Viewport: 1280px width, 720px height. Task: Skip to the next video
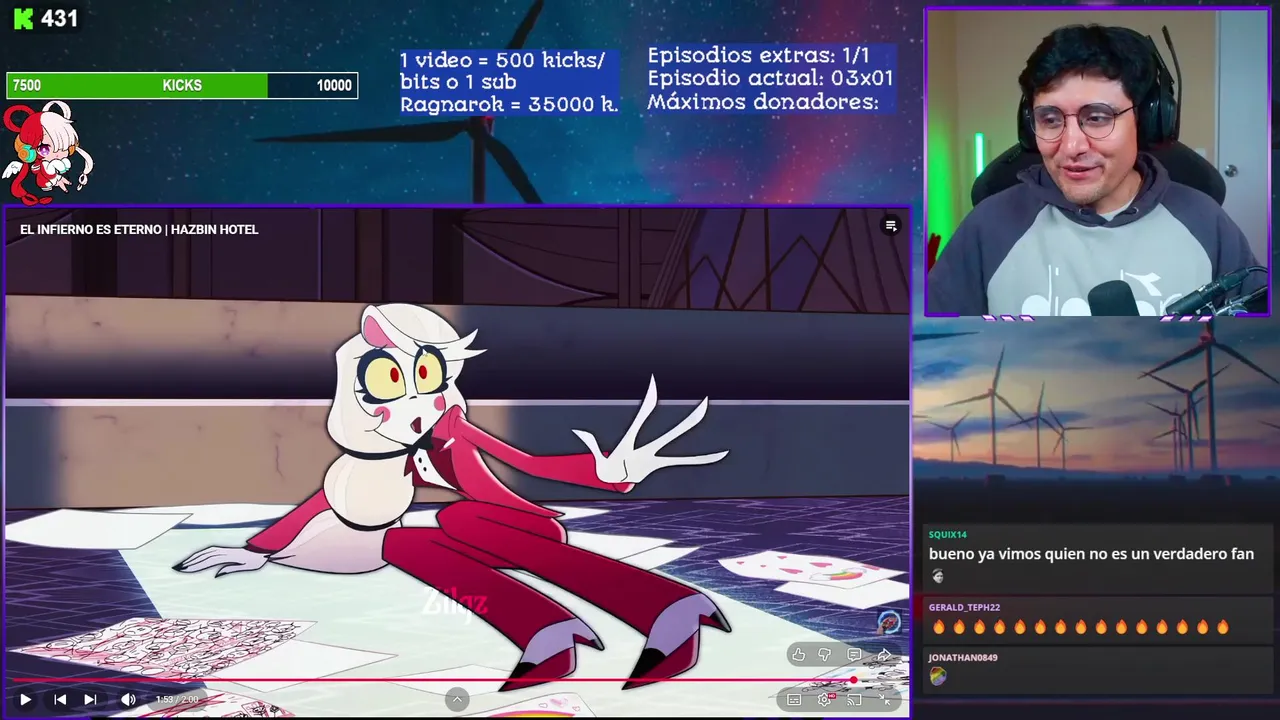(90, 700)
